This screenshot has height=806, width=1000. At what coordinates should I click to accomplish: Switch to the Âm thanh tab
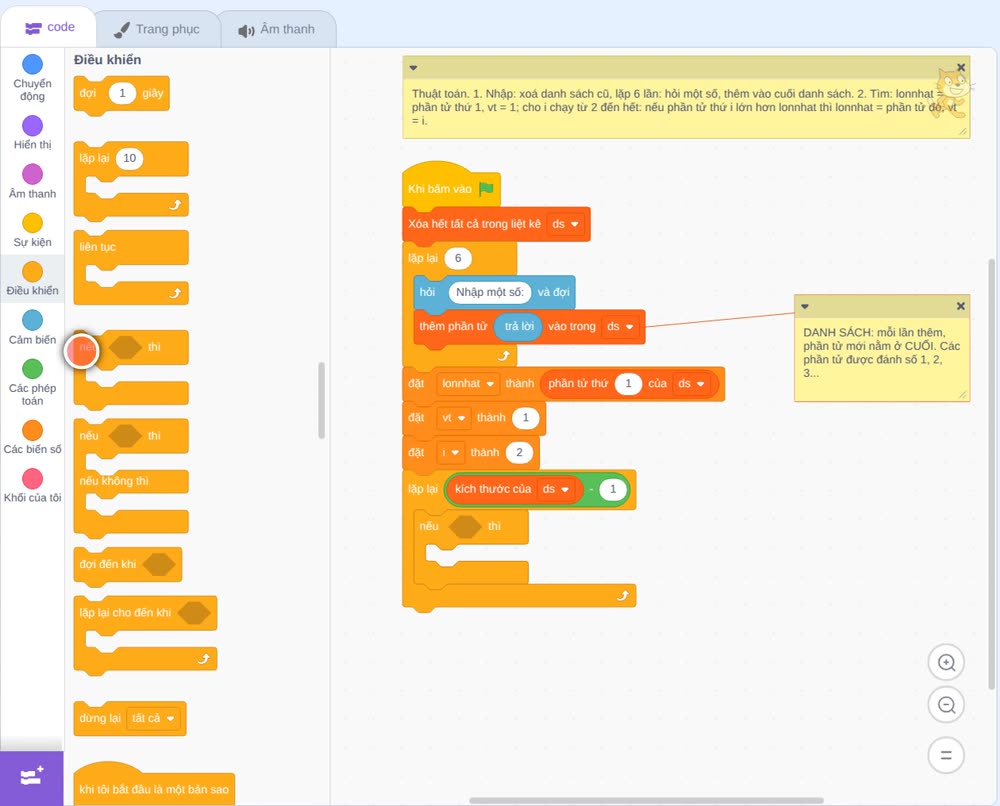[277, 29]
